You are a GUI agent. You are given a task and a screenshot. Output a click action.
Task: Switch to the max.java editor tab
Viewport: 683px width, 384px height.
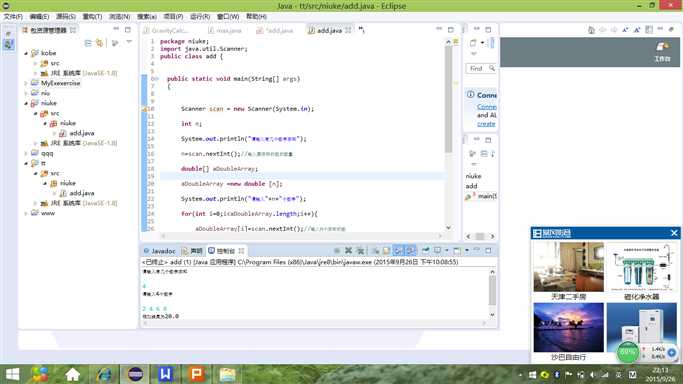pyautogui.click(x=225, y=30)
